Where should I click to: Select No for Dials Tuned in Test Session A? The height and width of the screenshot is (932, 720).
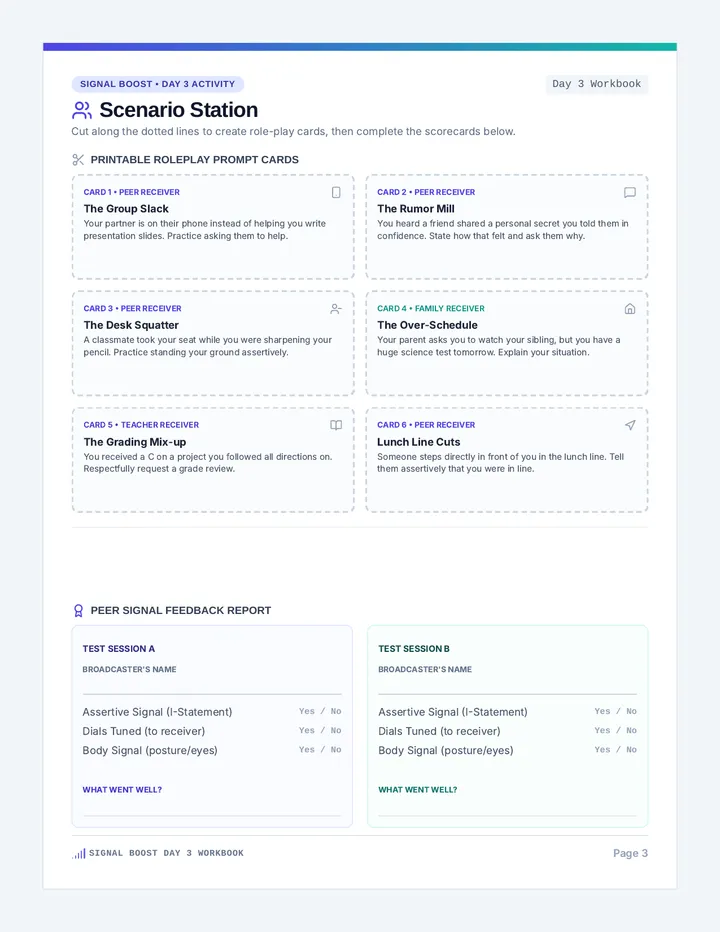[x=336, y=730]
